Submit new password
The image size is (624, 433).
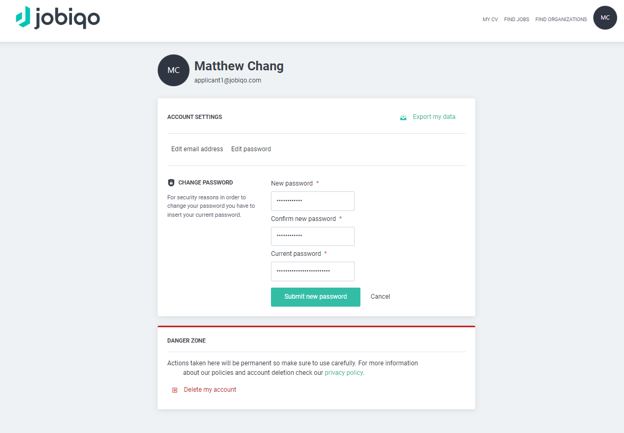coord(316,297)
